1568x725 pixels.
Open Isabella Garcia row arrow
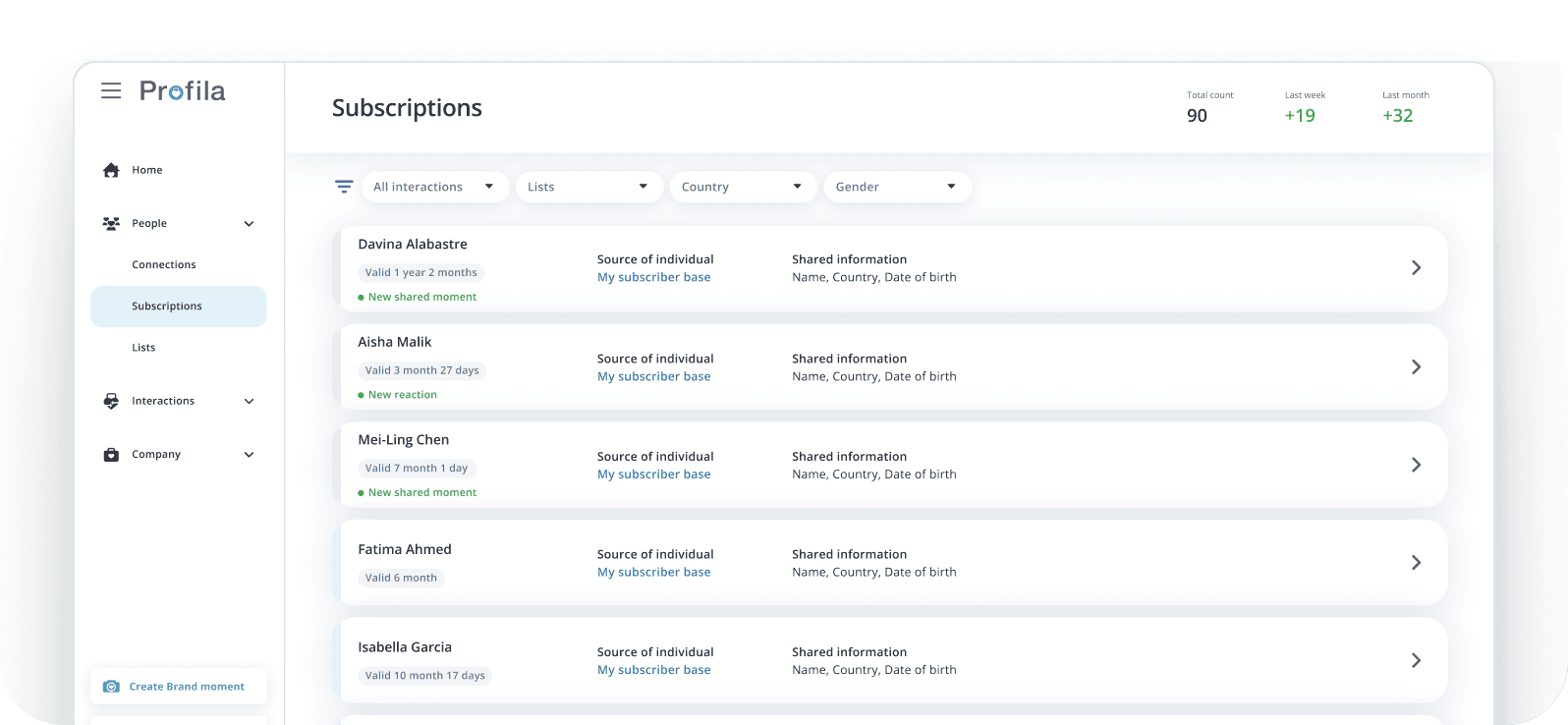(x=1416, y=660)
